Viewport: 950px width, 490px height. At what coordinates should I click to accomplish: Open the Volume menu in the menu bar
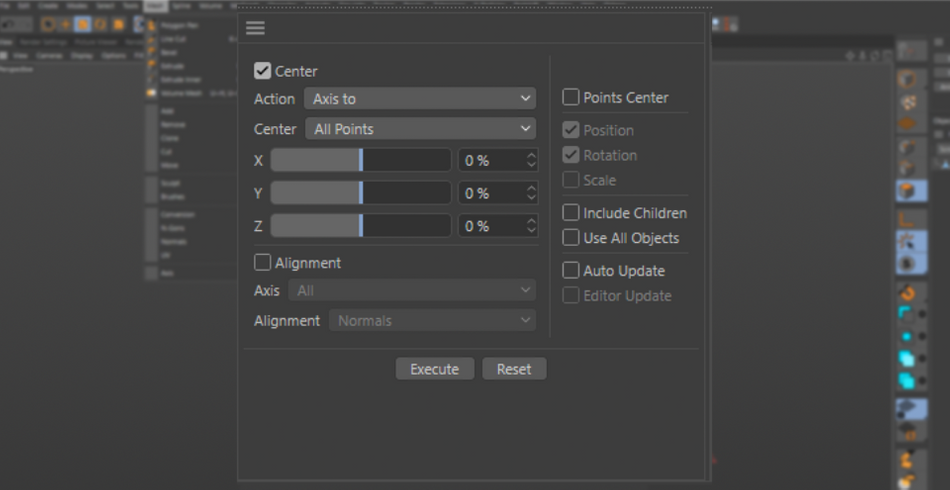tap(210, 5)
